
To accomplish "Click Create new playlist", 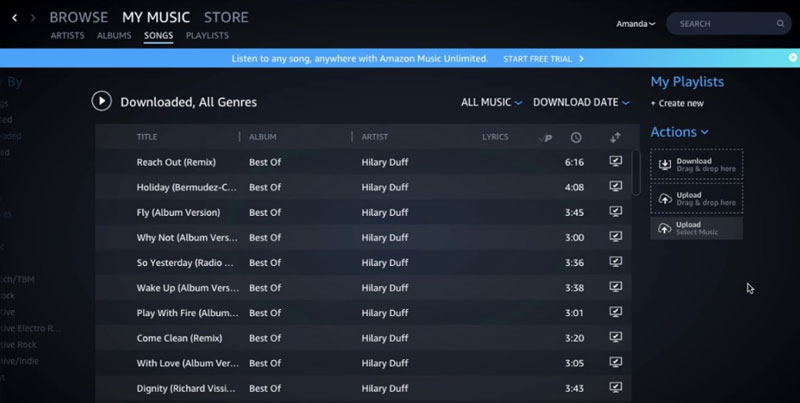I will coord(677,103).
